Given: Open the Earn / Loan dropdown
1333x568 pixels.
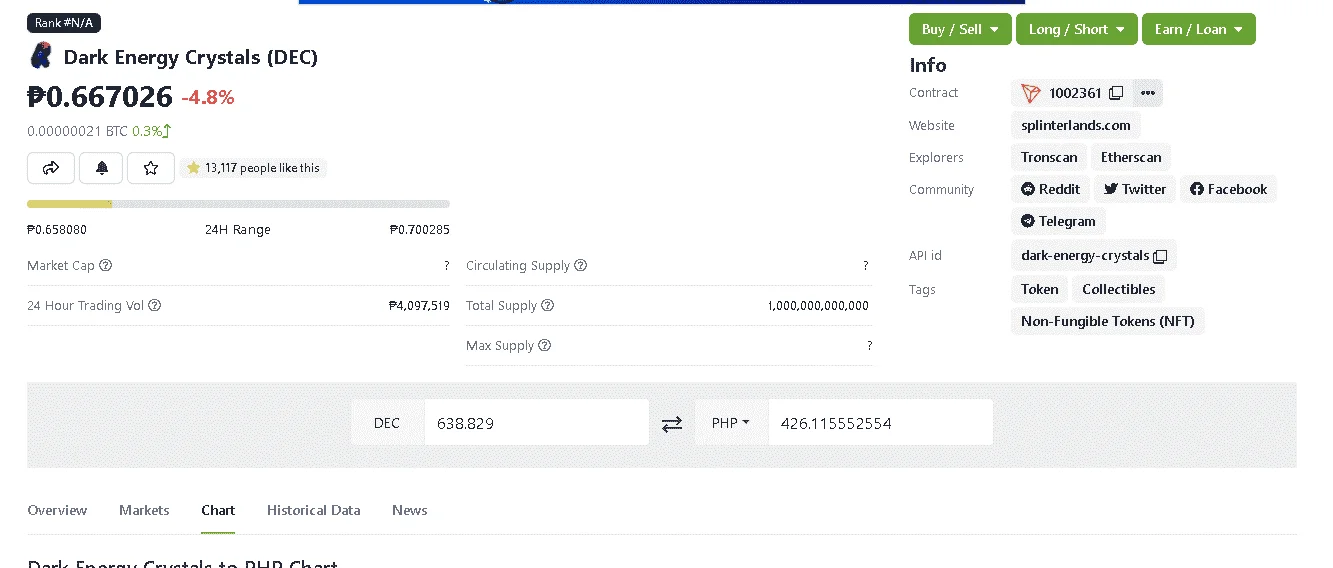Looking at the screenshot, I should click(1198, 29).
